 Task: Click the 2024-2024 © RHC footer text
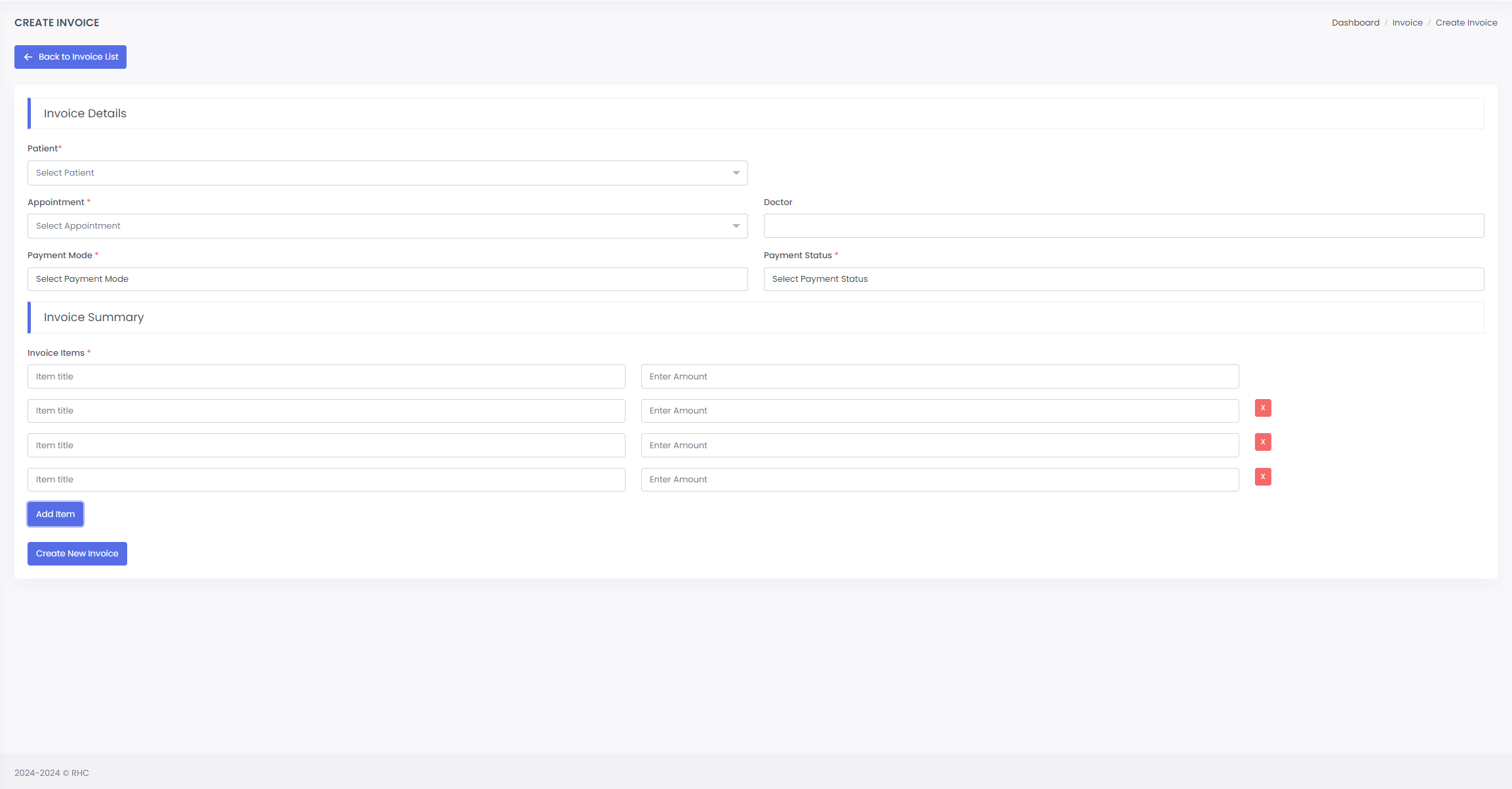pos(52,773)
